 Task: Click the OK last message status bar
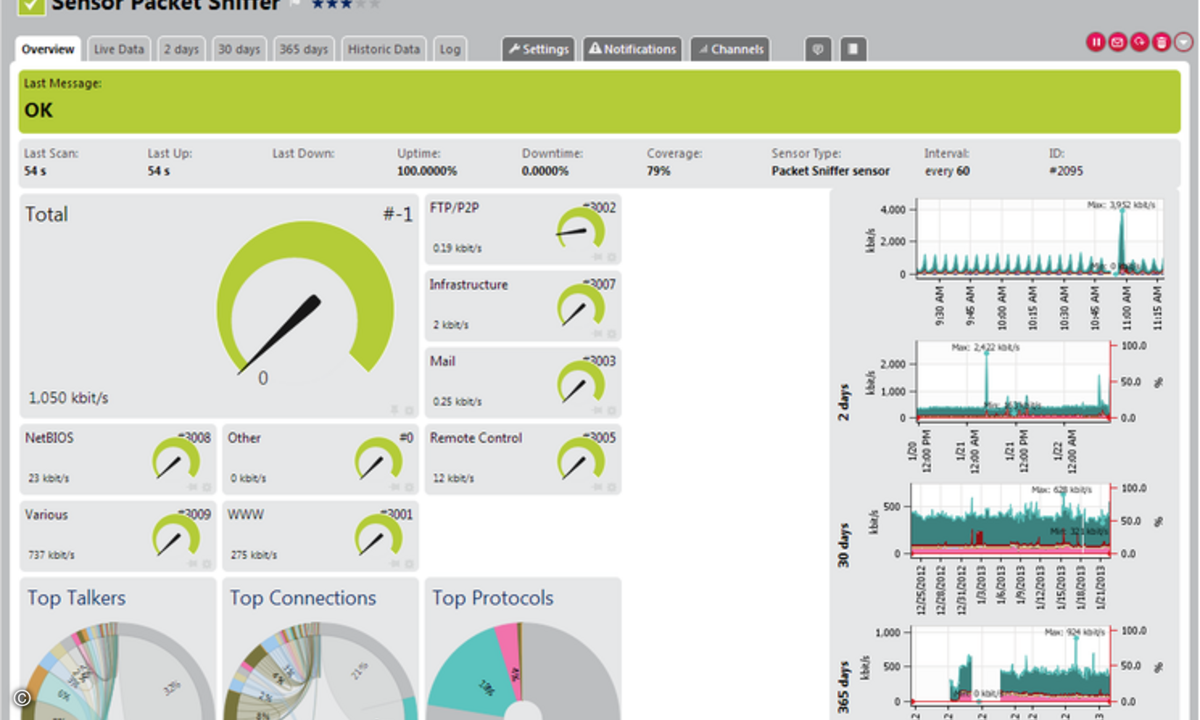coord(600,101)
